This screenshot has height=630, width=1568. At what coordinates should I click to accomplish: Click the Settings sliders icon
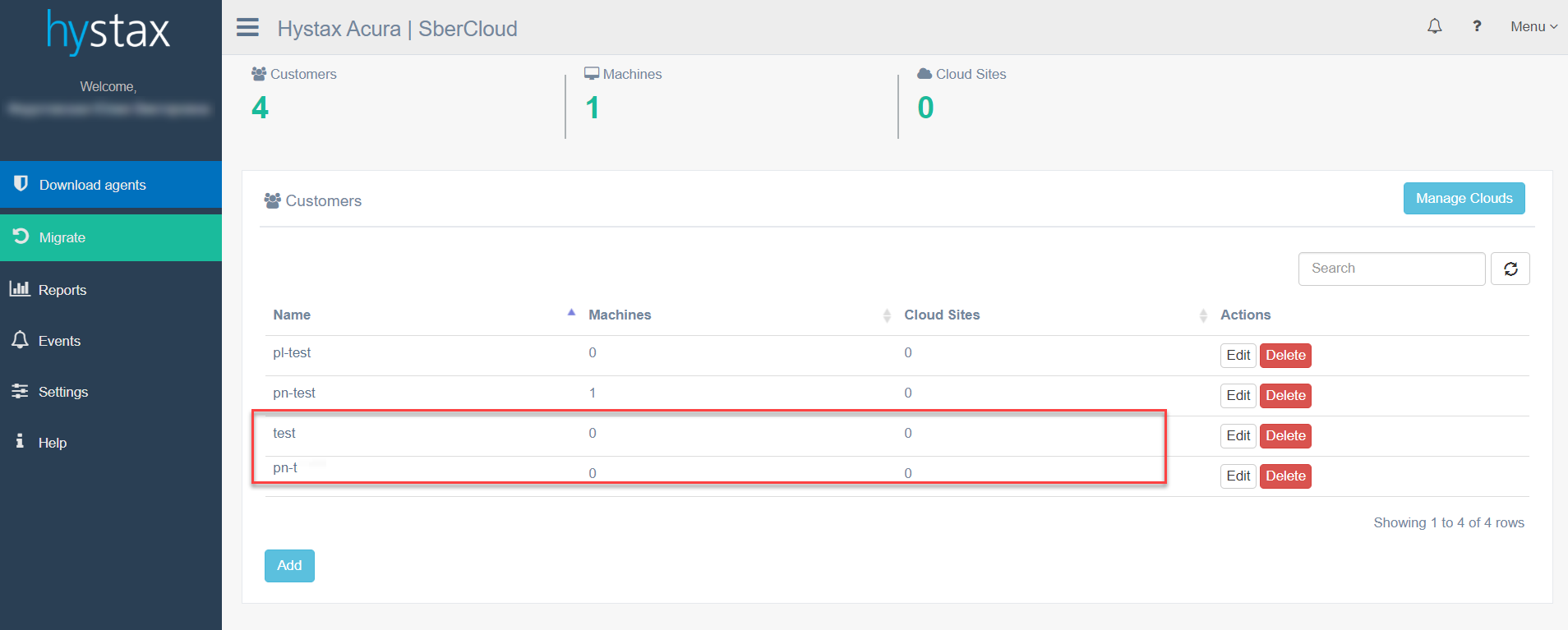(x=20, y=391)
